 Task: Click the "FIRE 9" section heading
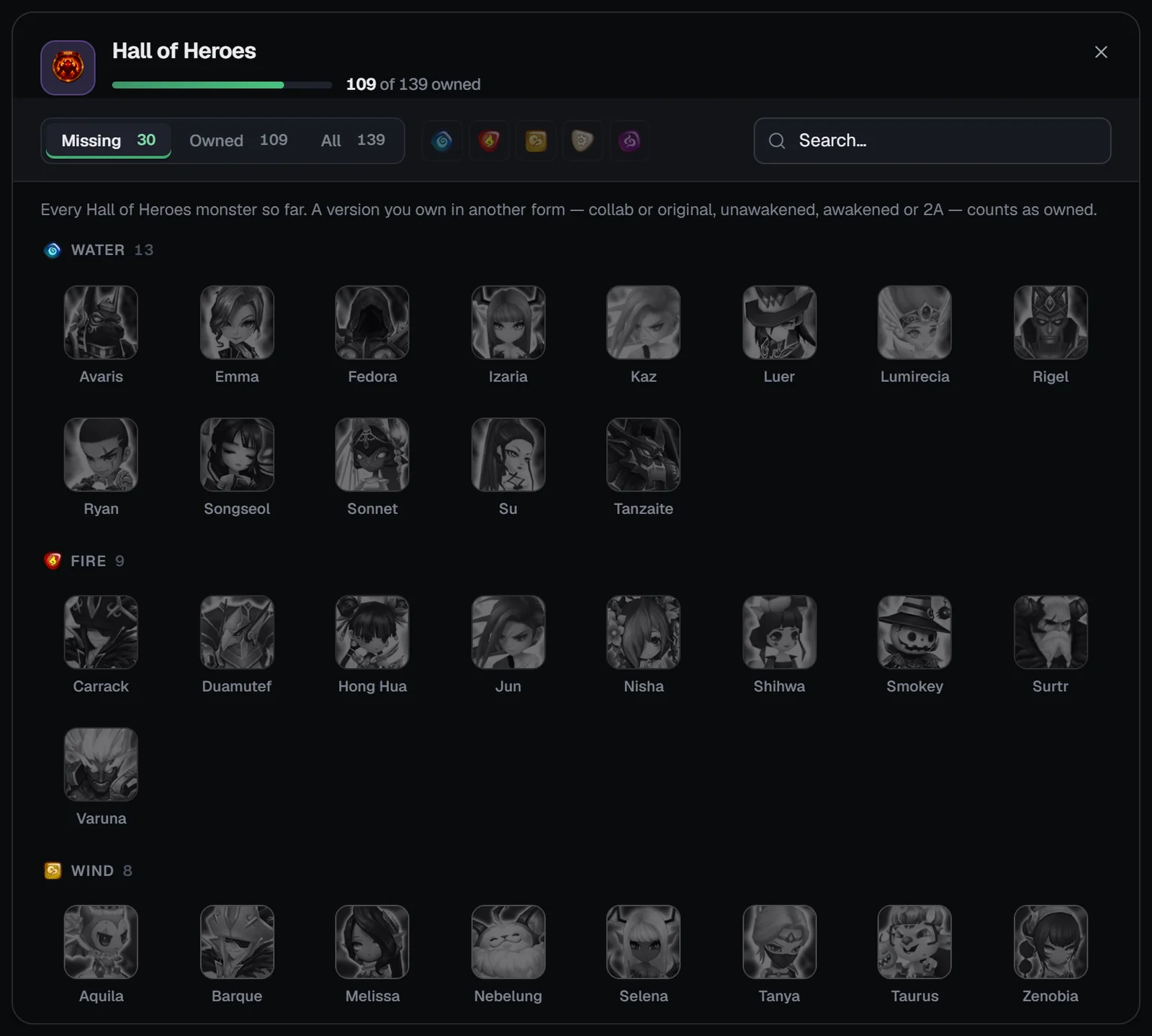tap(84, 561)
